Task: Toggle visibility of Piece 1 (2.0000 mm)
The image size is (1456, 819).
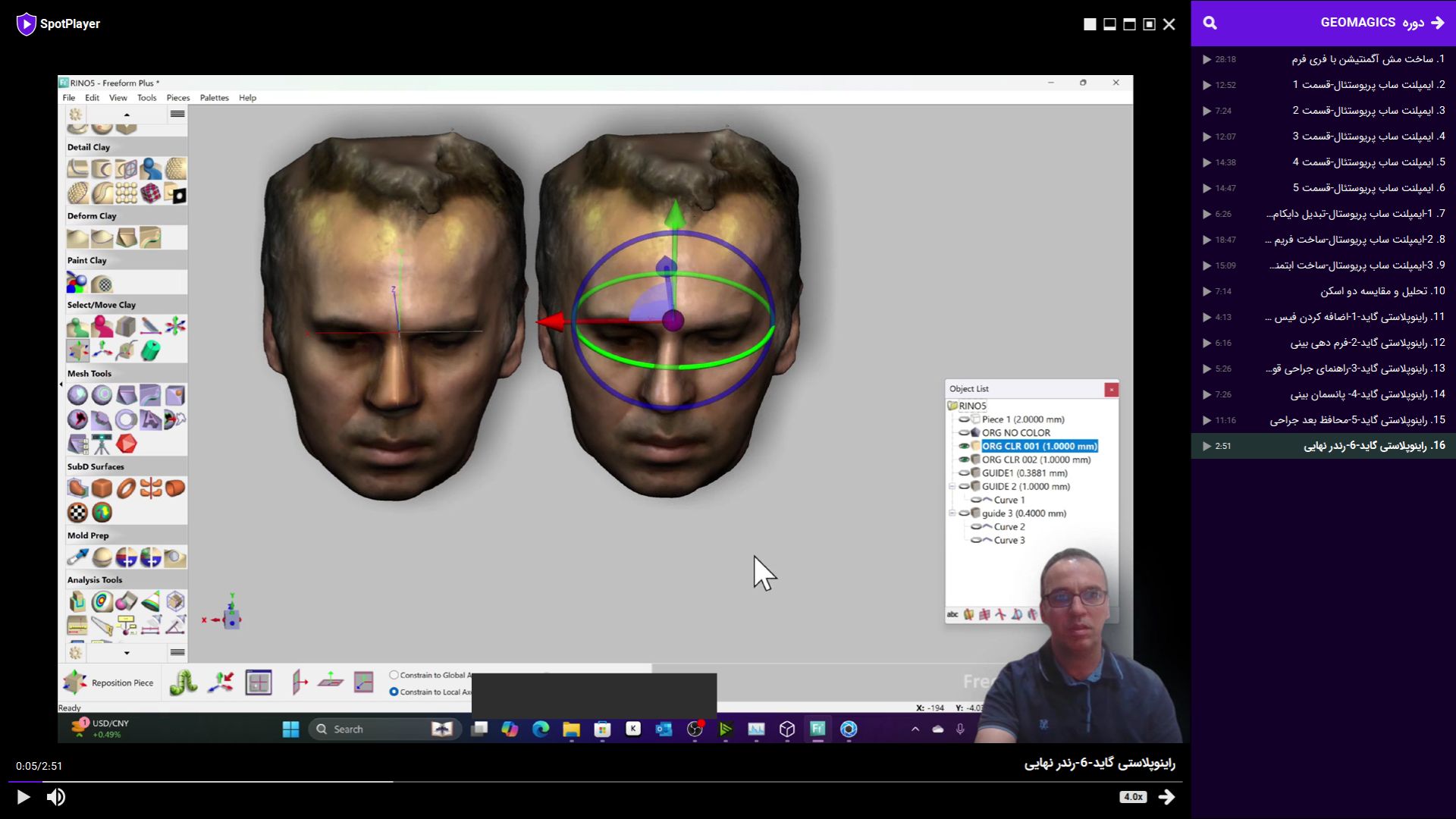Action: (964, 419)
